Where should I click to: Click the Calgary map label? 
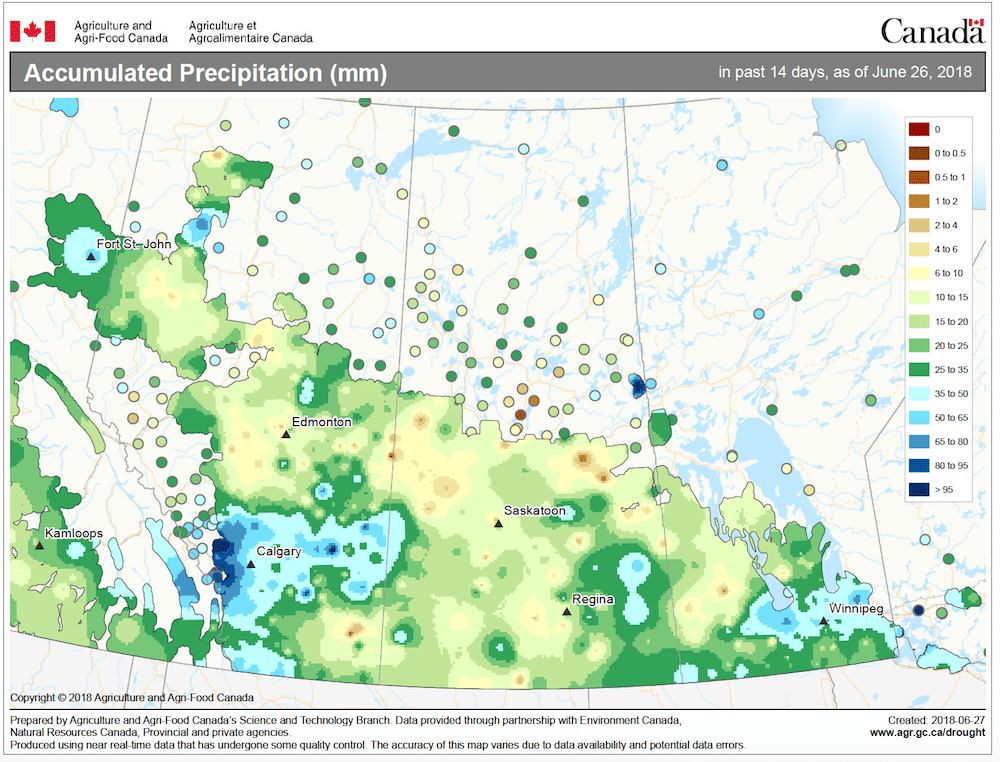[x=279, y=552]
